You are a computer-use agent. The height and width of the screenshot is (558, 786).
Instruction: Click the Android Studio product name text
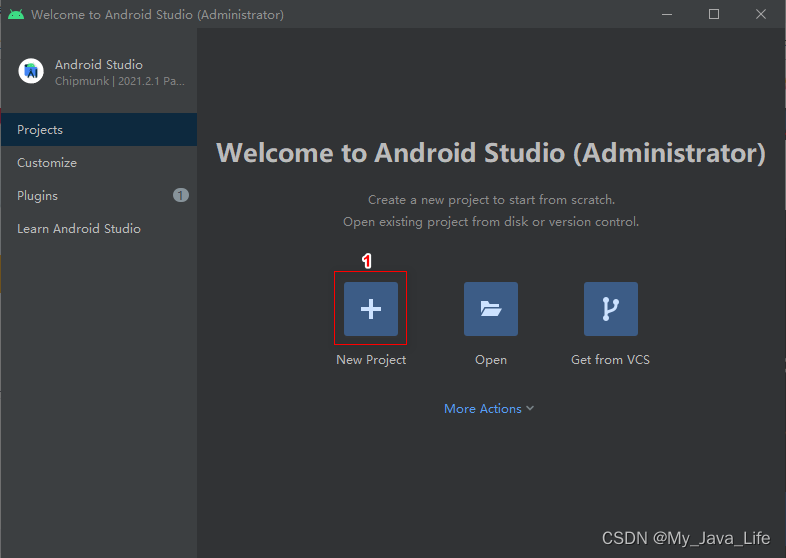pyautogui.click(x=99, y=65)
